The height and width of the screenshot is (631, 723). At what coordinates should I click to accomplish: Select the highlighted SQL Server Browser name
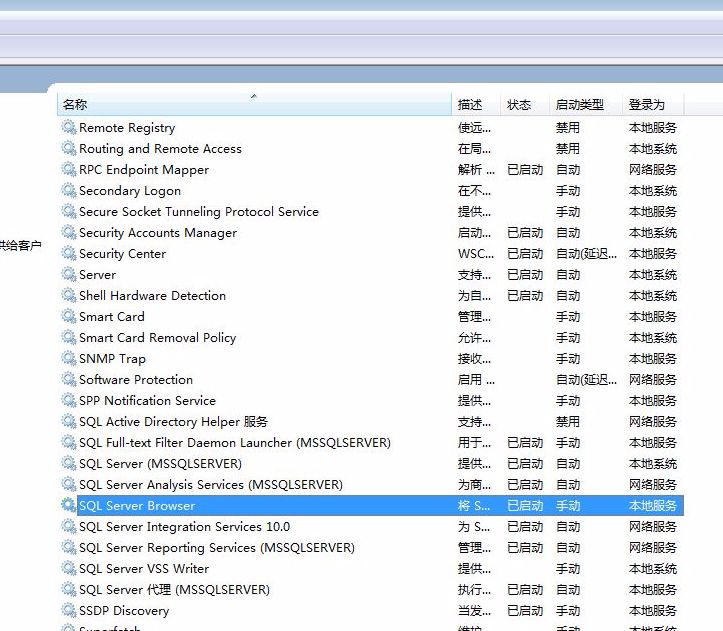coord(137,506)
